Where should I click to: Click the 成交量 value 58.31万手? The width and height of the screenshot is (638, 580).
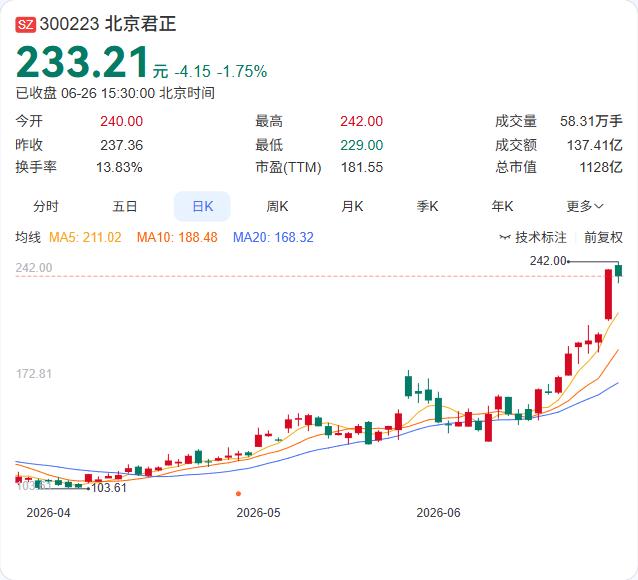pos(591,121)
